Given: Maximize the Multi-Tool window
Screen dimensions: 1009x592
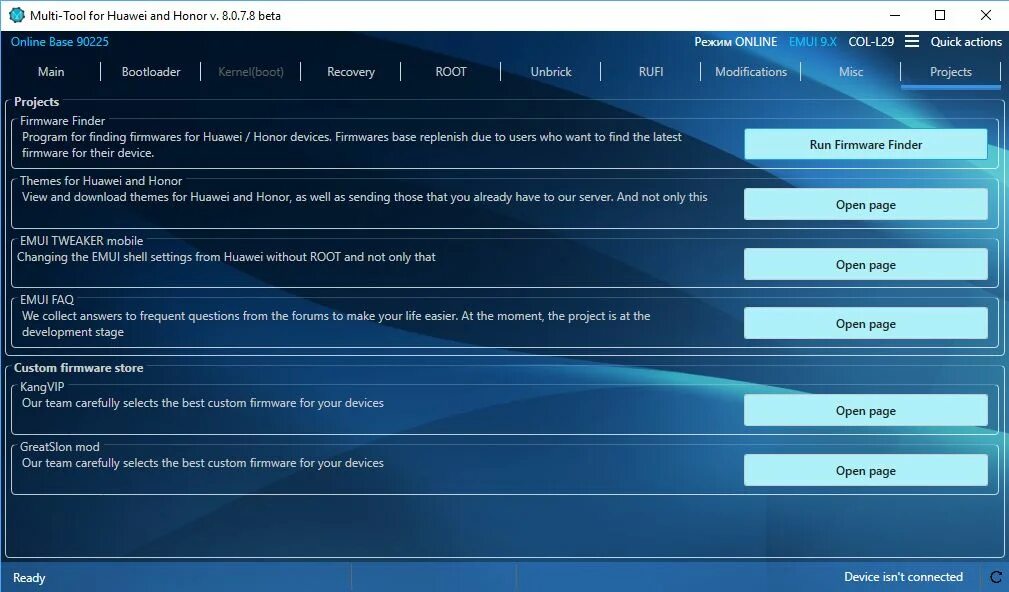Looking at the screenshot, I should coord(940,15).
